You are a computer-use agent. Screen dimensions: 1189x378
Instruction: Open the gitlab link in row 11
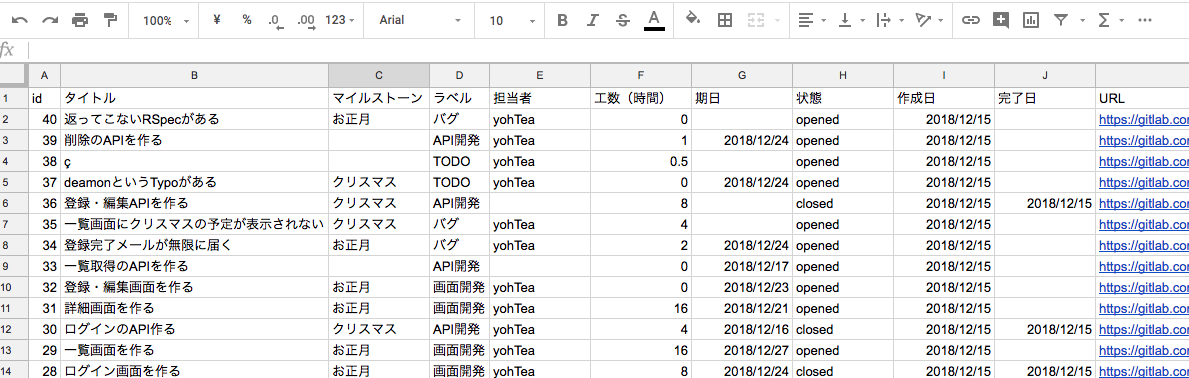(1144, 308)
